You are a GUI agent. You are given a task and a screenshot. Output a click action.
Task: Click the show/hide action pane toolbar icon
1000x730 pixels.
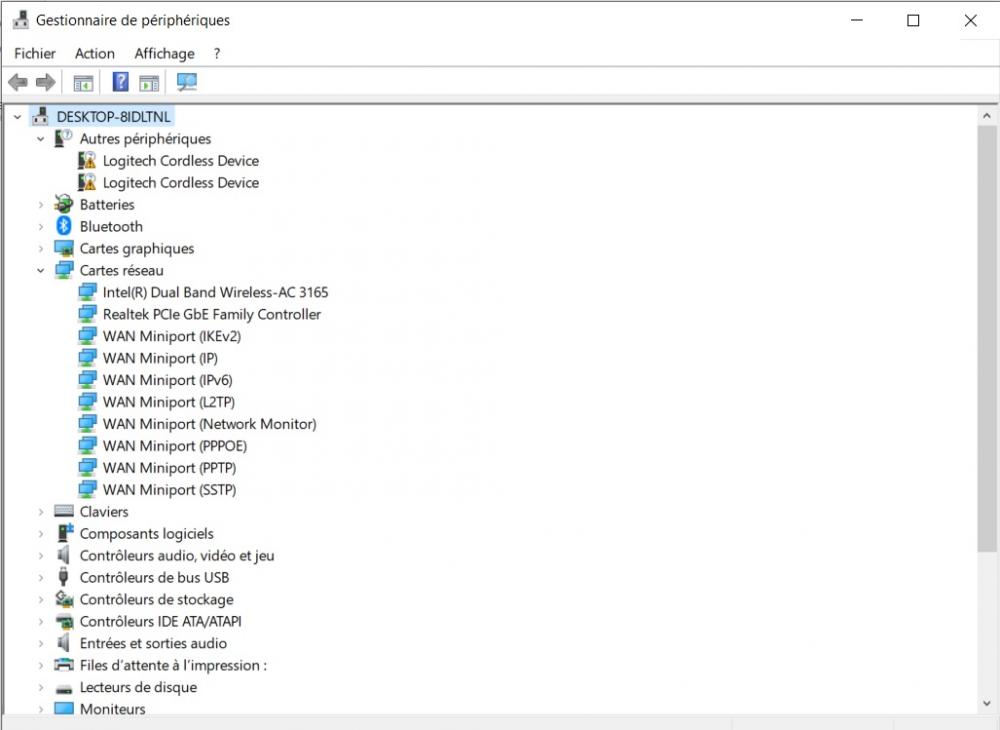coord(149,82)
